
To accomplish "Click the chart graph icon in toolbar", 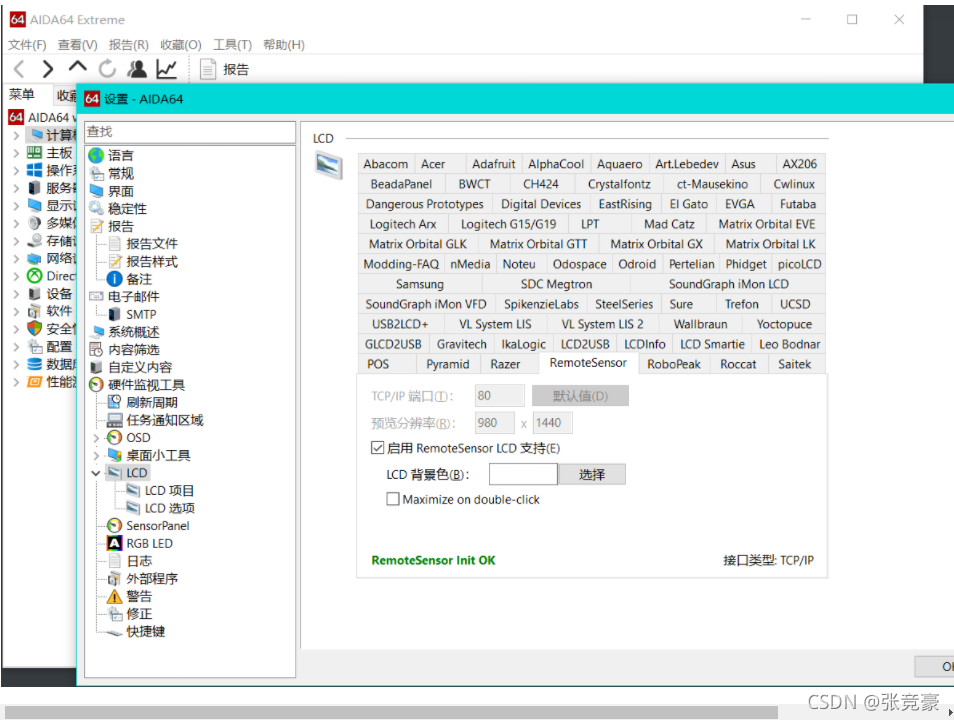I will tap(166, 69).
